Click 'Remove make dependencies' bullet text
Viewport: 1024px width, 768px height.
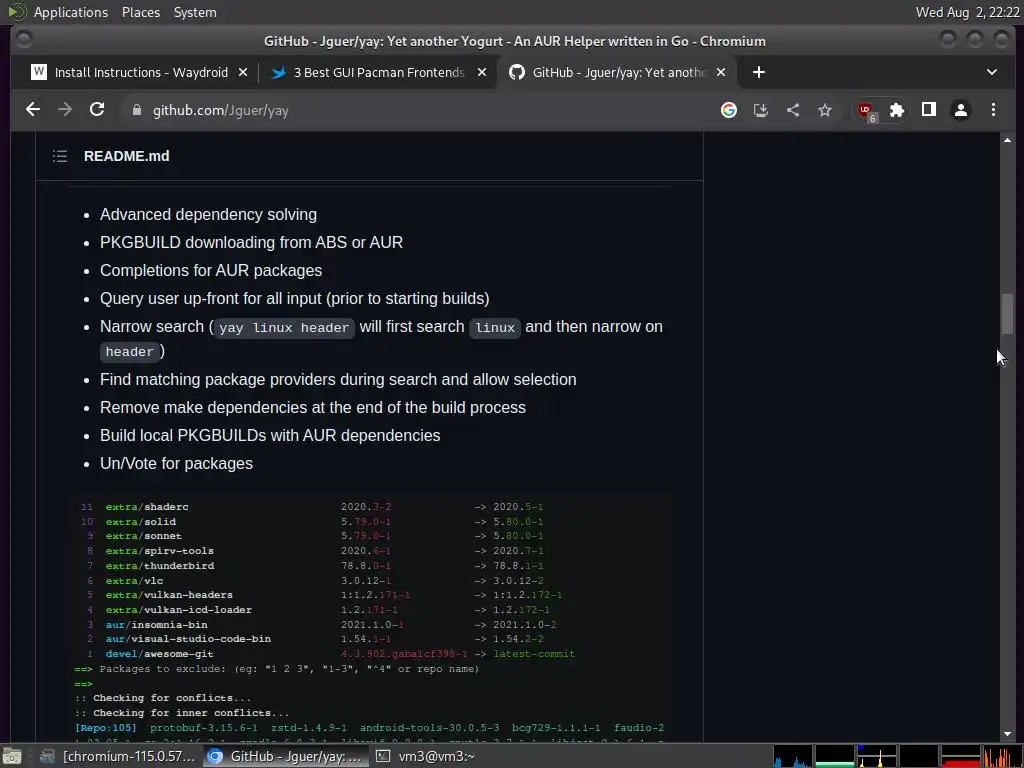click(x=313, y=408)
